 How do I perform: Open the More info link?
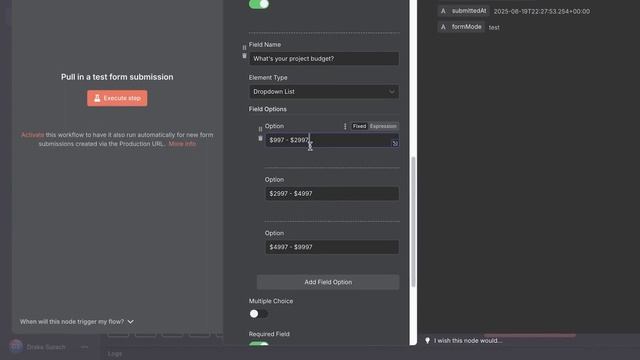[182, 144]
